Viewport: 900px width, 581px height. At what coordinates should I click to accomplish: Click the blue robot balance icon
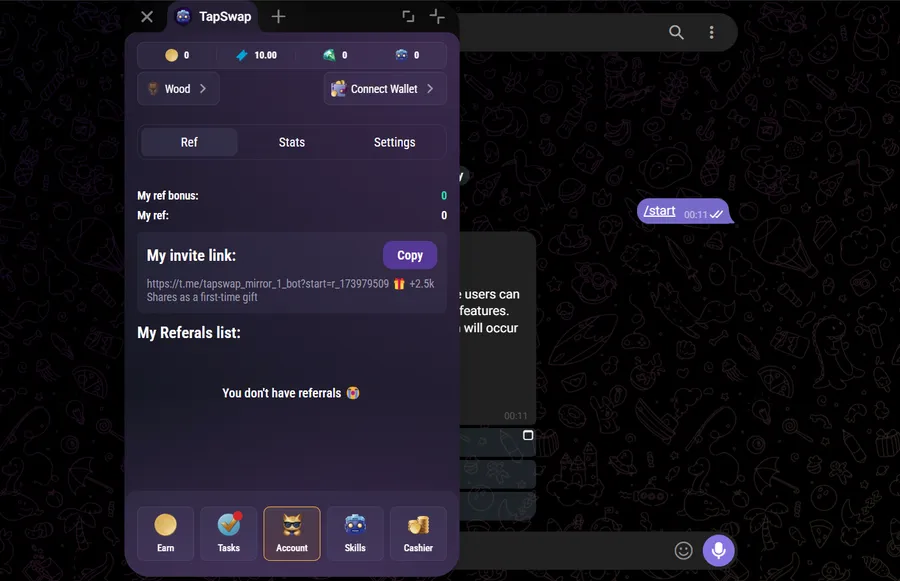401,55
